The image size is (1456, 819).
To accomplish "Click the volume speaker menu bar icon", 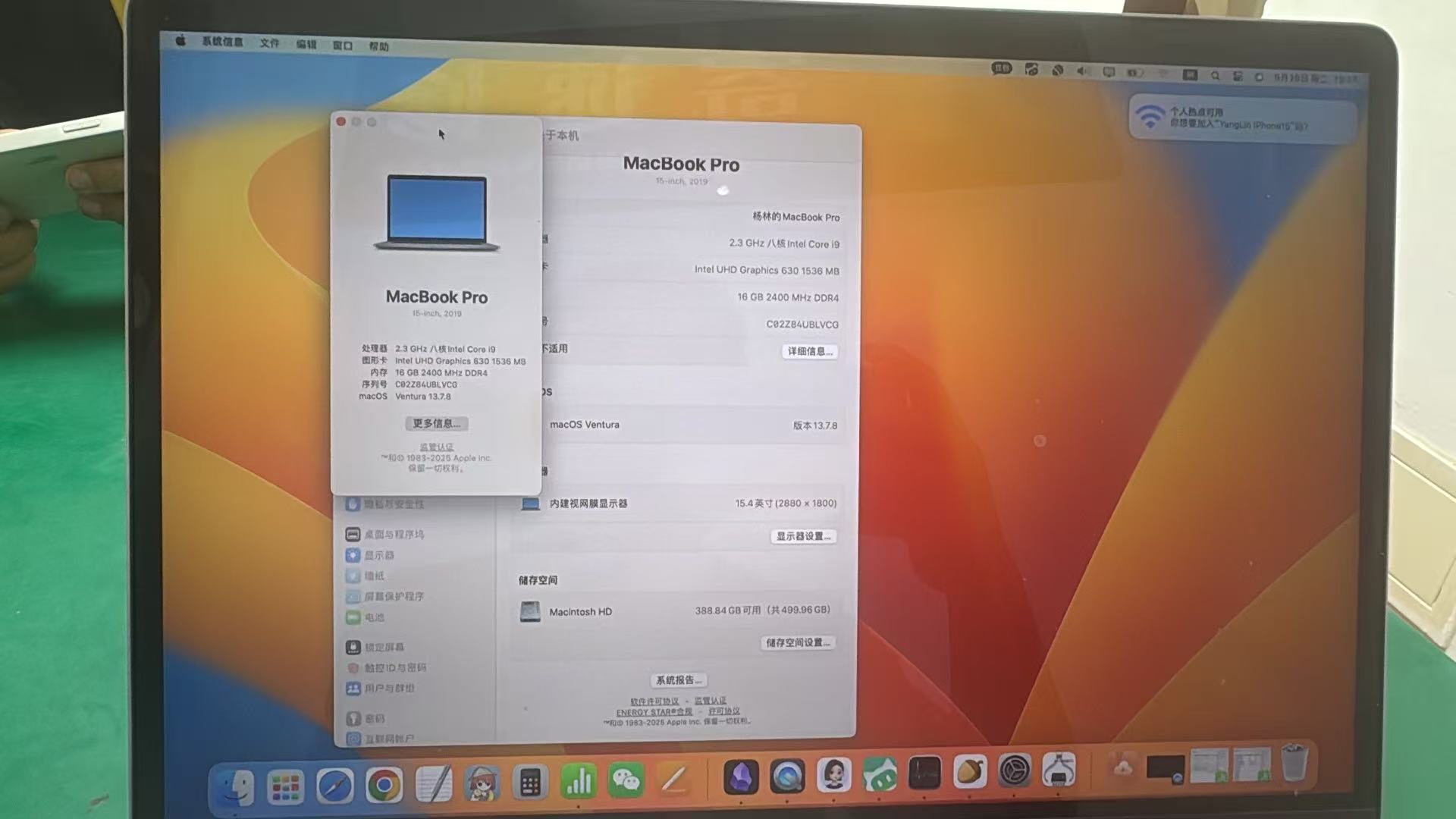I will 1083,71.
